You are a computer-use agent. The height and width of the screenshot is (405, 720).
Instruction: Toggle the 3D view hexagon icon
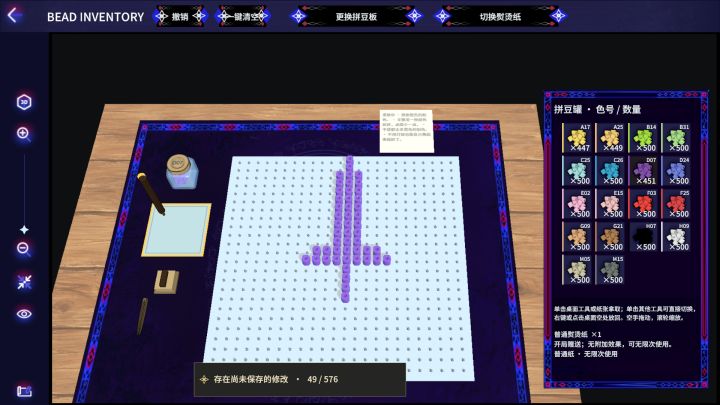[24, 102]
